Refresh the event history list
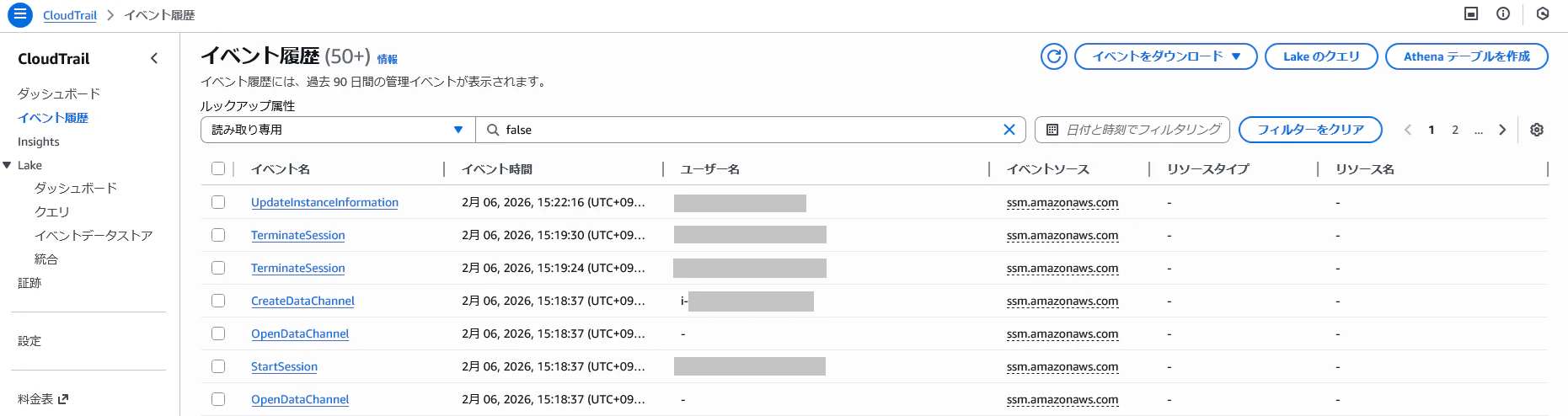Viewport: 1568px width, 416px height. 1053,56
